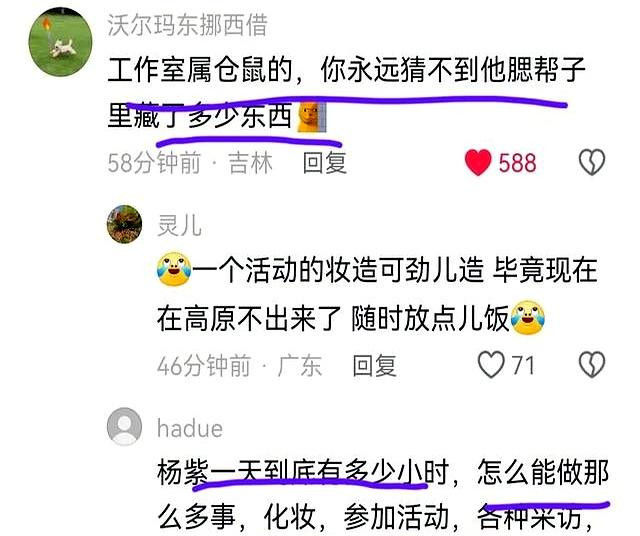Like the comment with 588 likes
Viewport: 640px width, 536px height.
pyautogui.click(x=478, y=162)
